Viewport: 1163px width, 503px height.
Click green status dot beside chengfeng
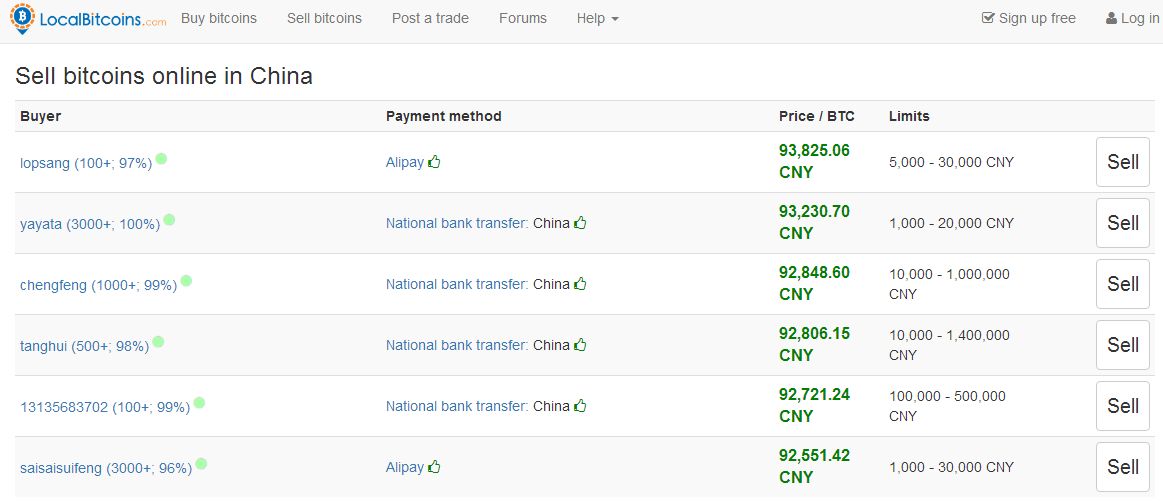tap(186, 280)
